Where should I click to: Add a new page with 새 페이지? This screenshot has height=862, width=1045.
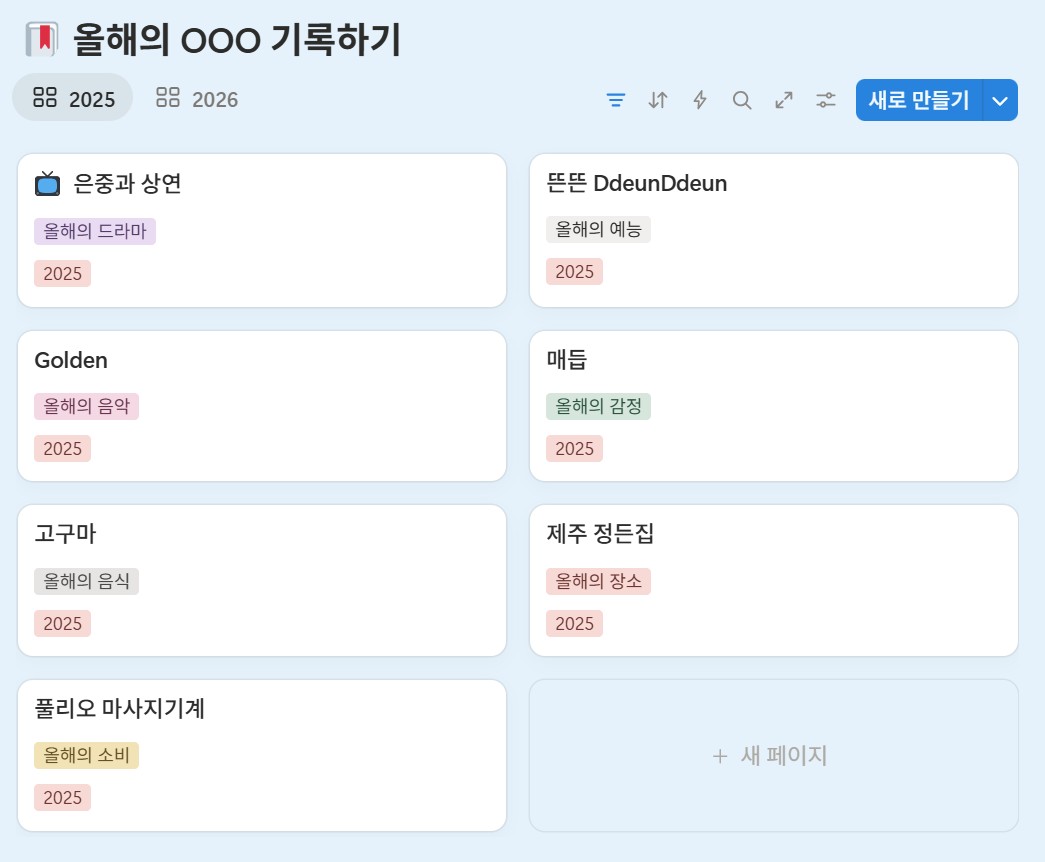pos(773,756)
